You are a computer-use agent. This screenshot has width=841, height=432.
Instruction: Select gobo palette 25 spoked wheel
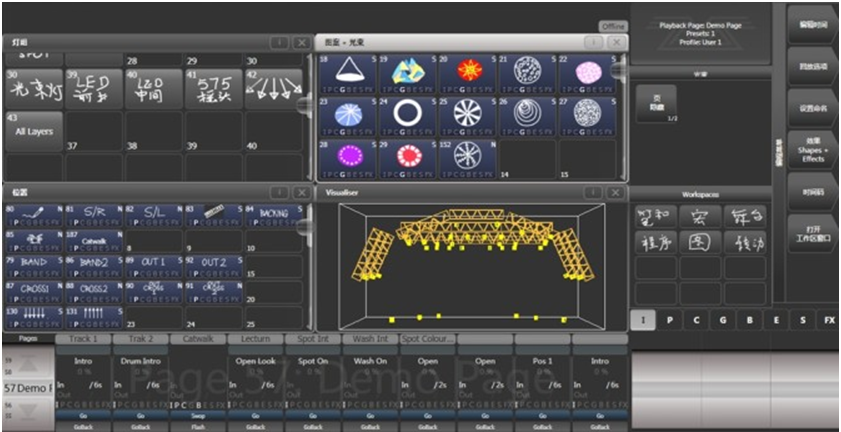point(468,115)
